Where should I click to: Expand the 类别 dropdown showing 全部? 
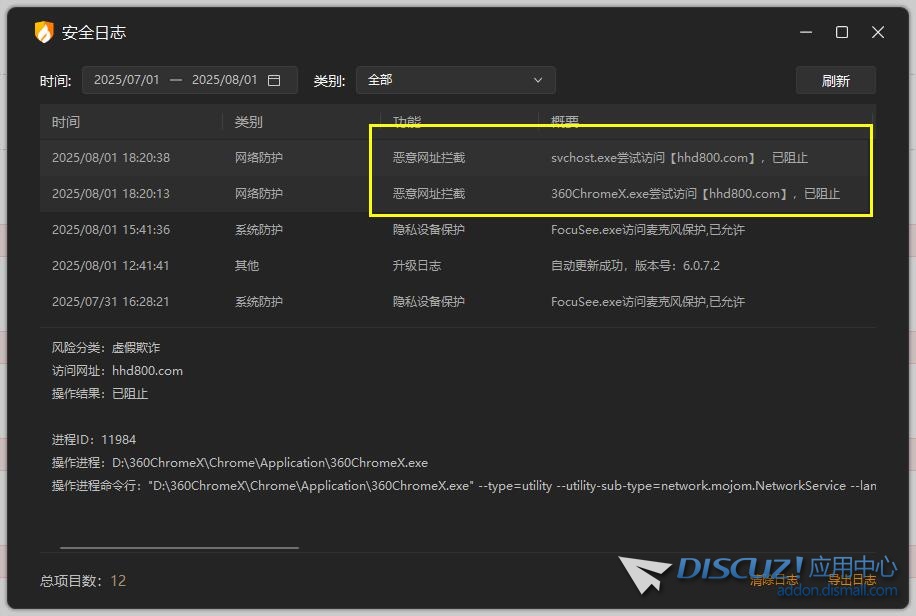(455, 80)
